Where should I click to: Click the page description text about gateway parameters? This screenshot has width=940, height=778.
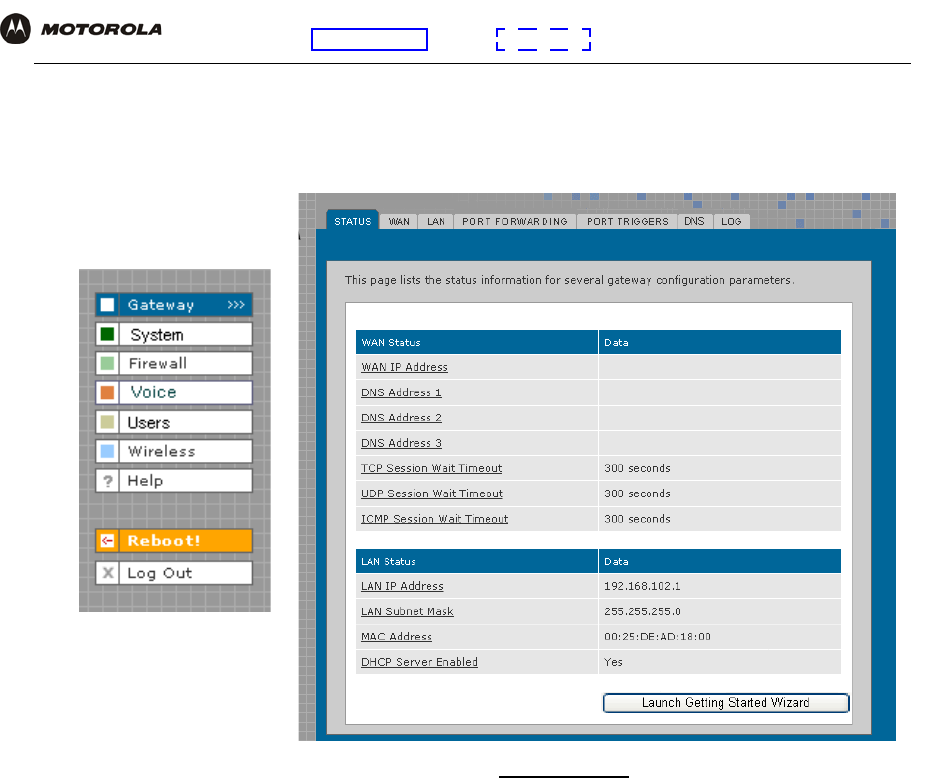tap(570, 280)
